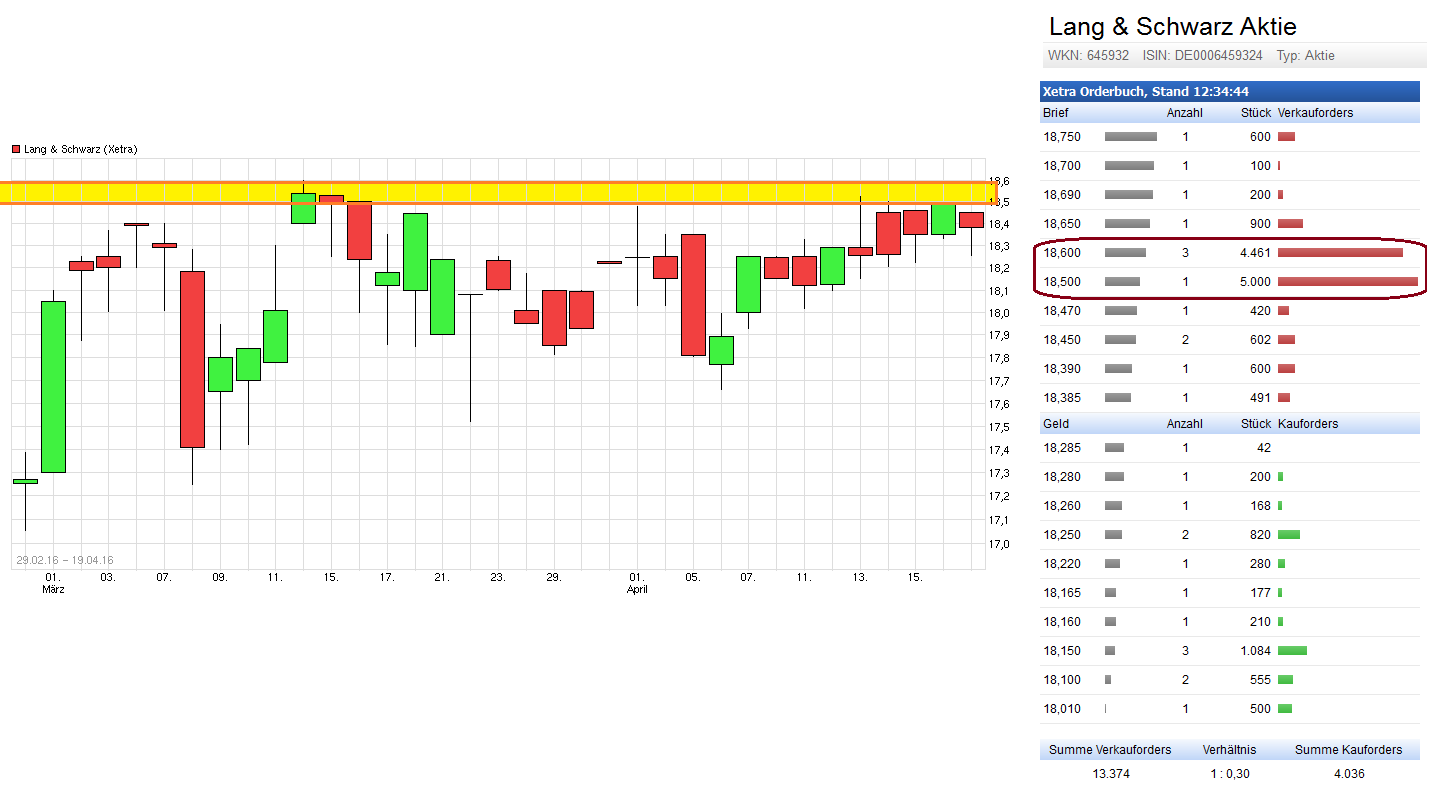Select the WKN number 645932
The height and width of the screenshot is (790, 1433).
(x=1107, y=56)
